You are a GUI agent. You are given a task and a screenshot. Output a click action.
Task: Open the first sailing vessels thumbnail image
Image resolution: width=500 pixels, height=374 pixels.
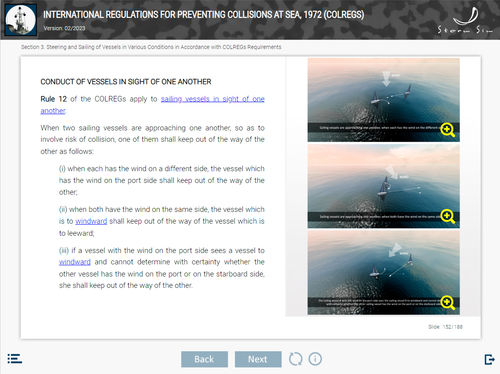[x=383, y=100]
